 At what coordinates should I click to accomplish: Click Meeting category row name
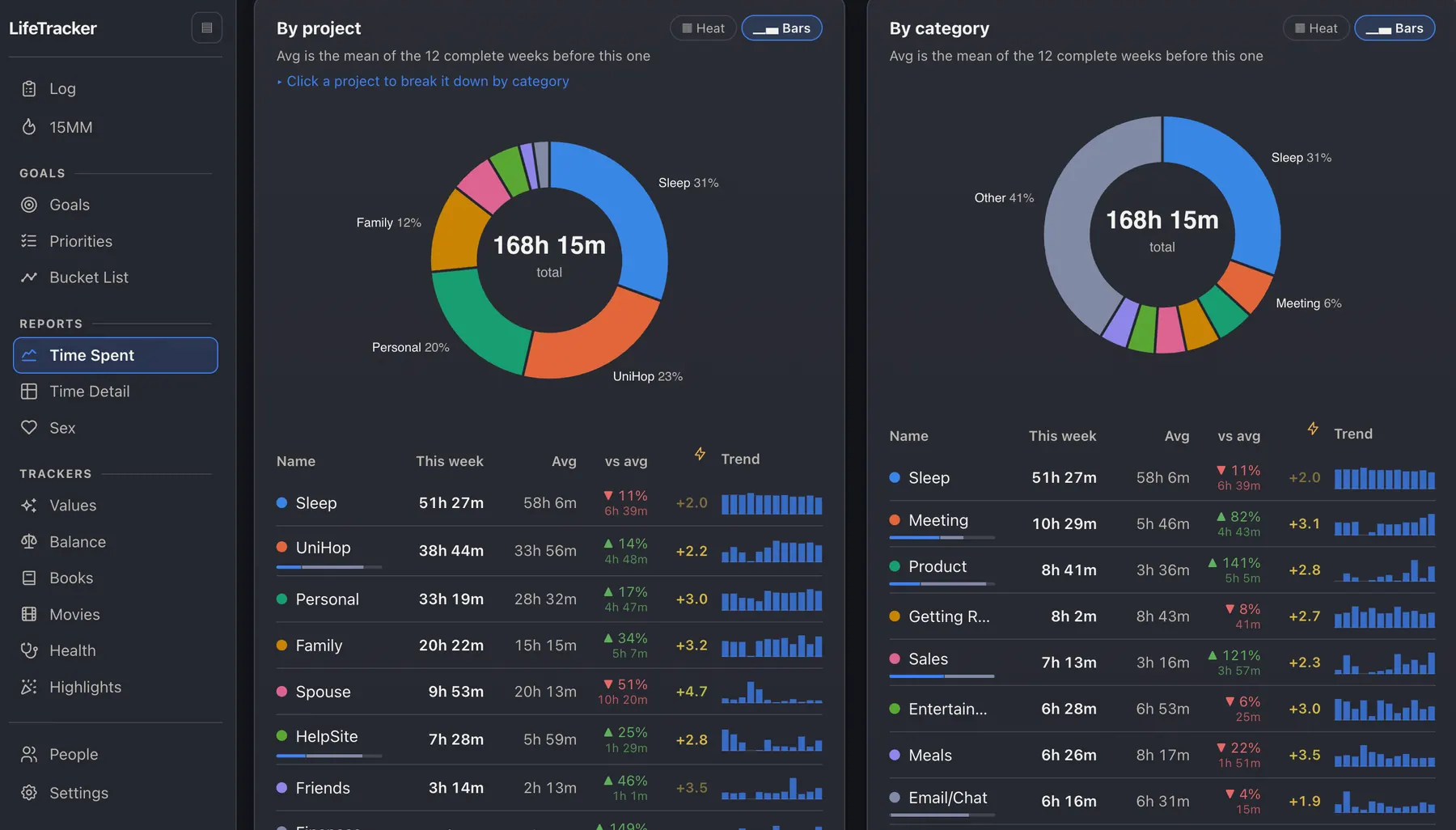click(x=938, y=520)
